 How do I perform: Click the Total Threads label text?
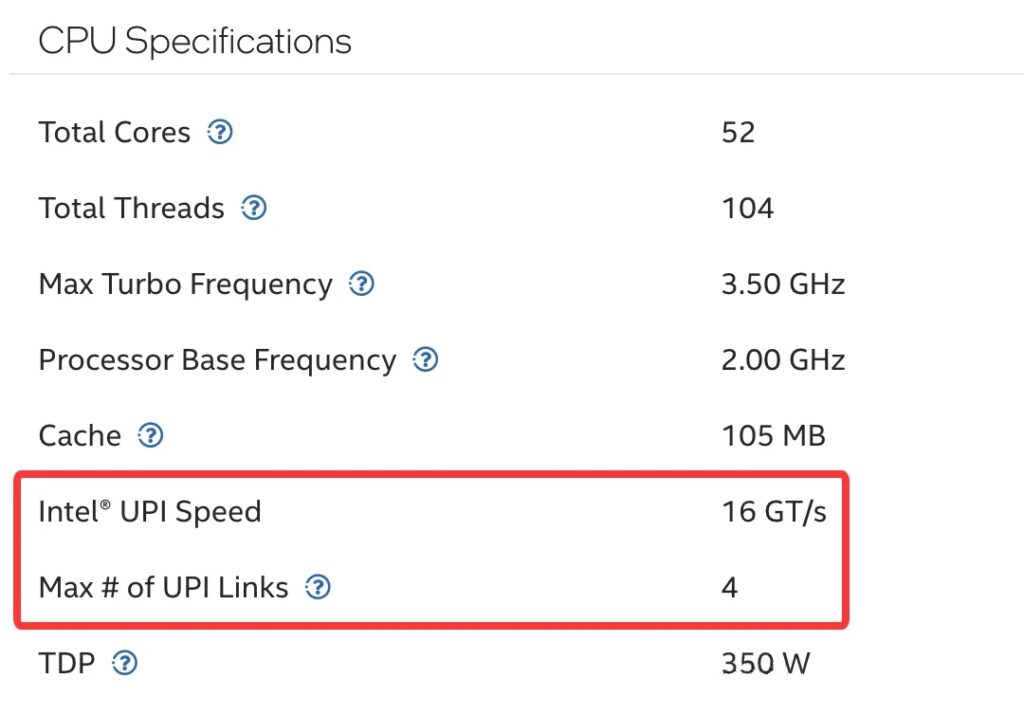point(131,208)
